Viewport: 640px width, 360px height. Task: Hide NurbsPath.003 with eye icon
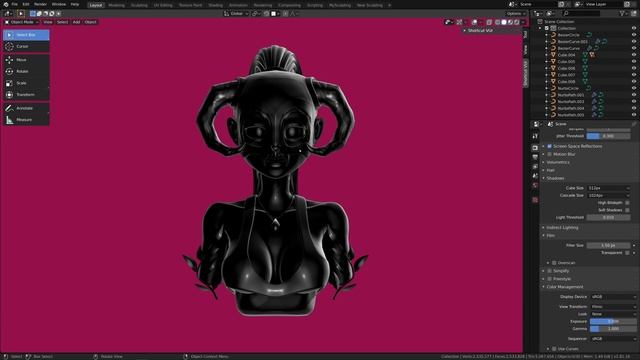point(634,101)
